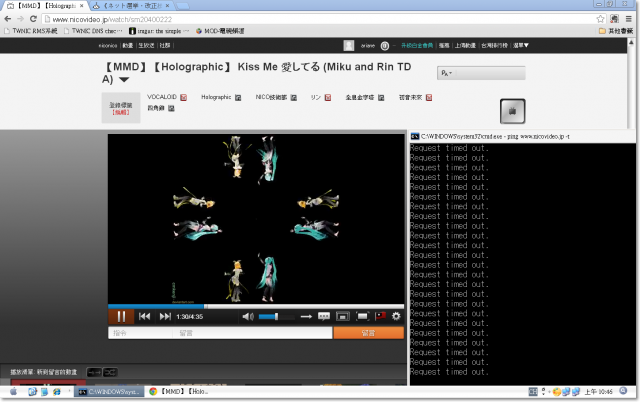Open the 台灣排行榜 menu item

494,45
